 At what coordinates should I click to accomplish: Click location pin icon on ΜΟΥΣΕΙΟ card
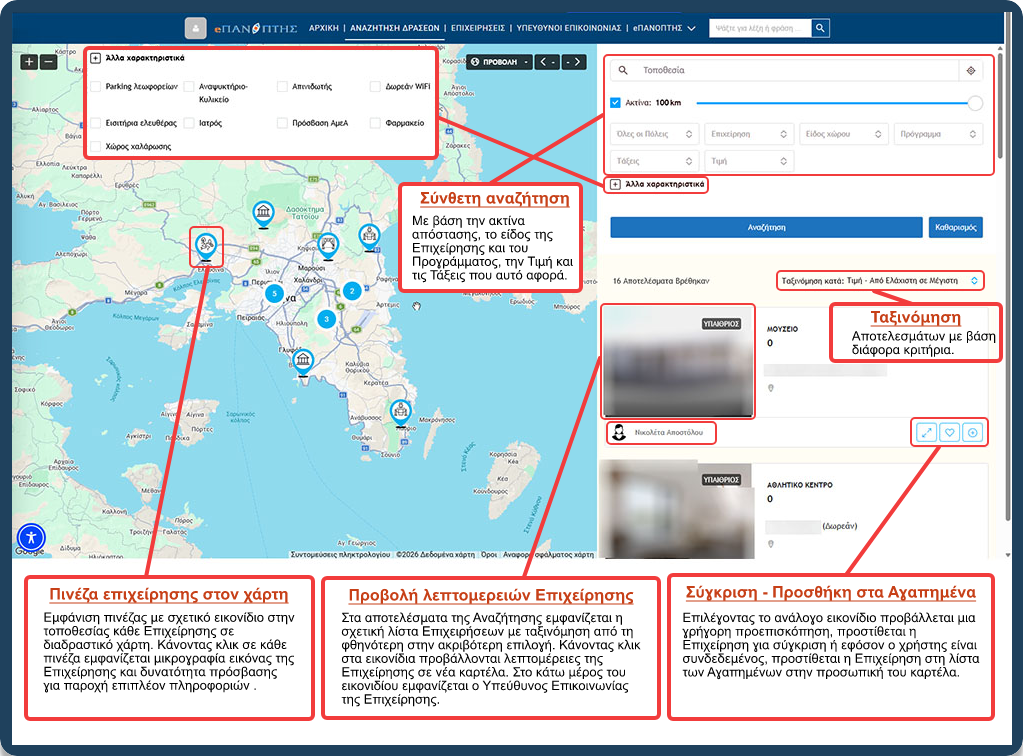coord(771,388)
